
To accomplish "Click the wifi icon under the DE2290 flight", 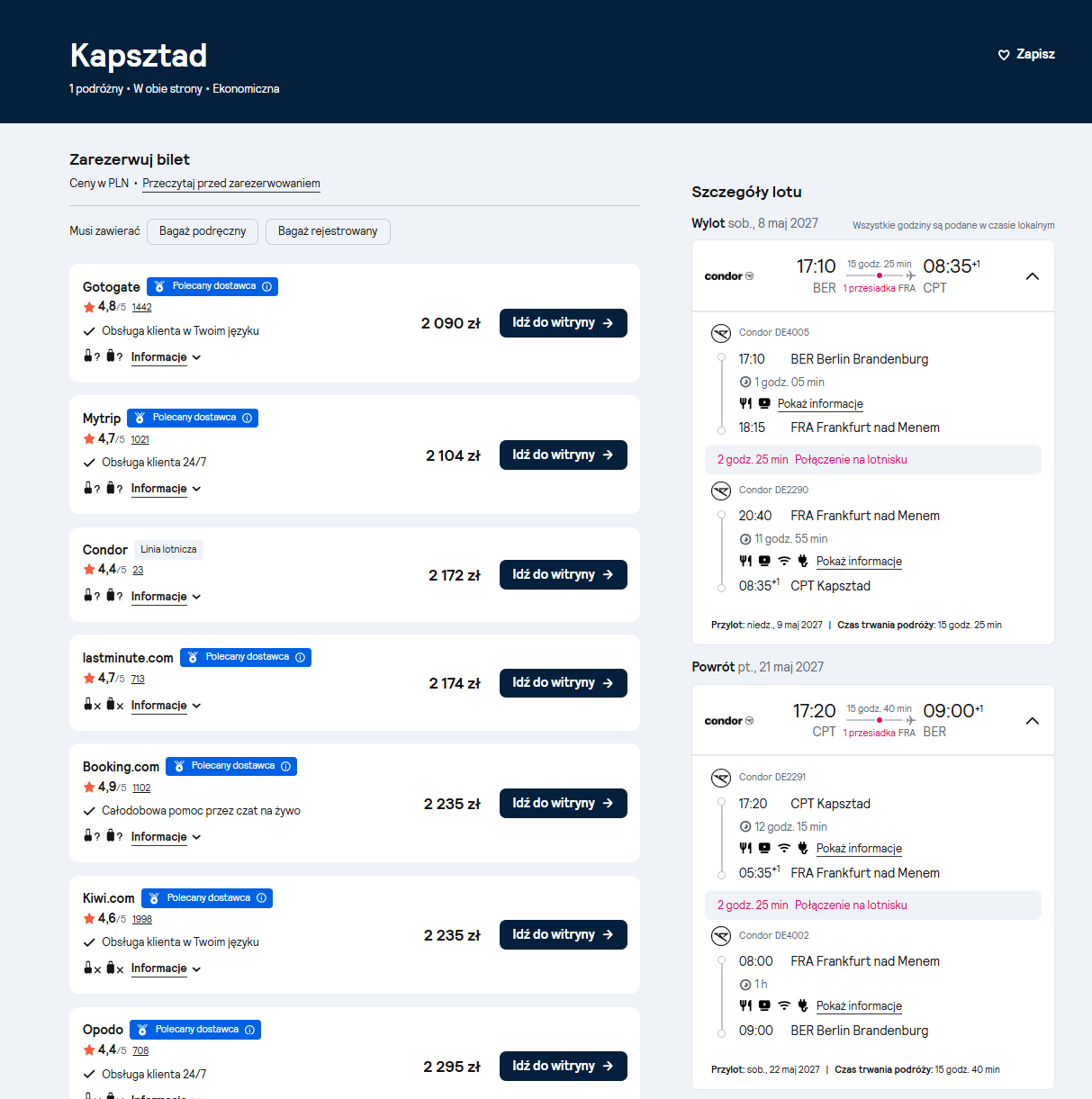I will (x=784, y=561).
